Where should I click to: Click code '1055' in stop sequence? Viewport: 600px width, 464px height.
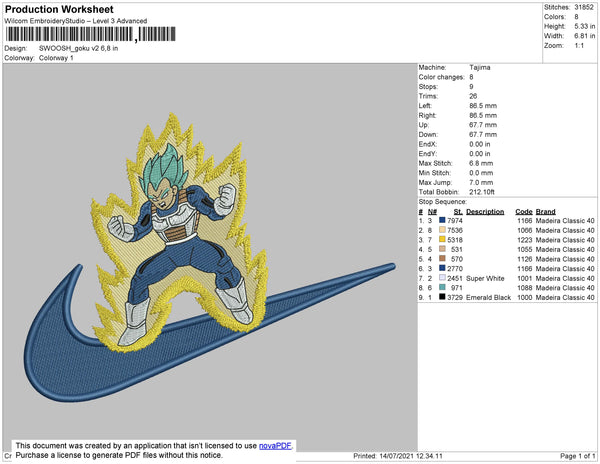(x=525, y=249)
